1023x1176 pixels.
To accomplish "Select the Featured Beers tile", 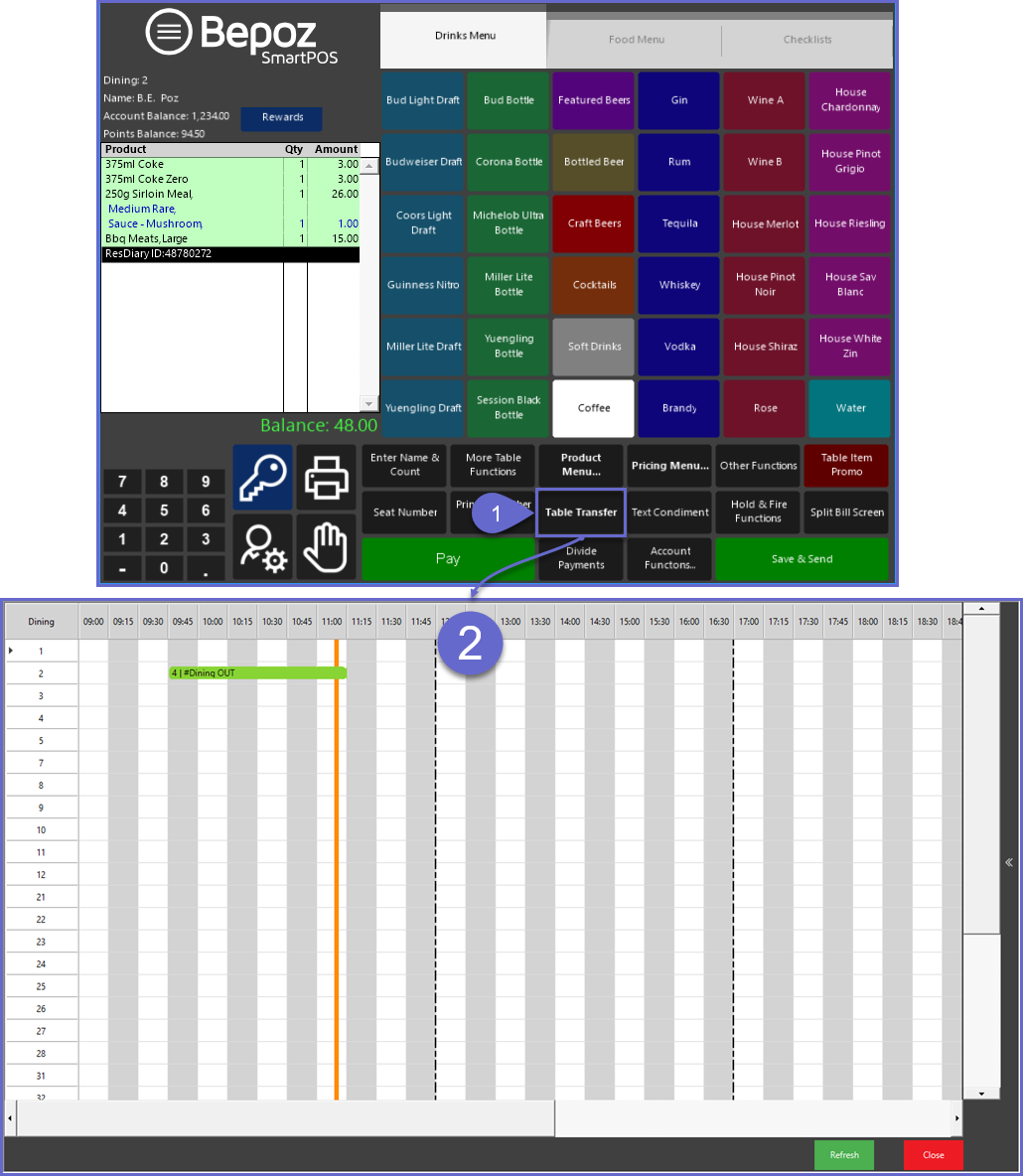I will point(593,100).
